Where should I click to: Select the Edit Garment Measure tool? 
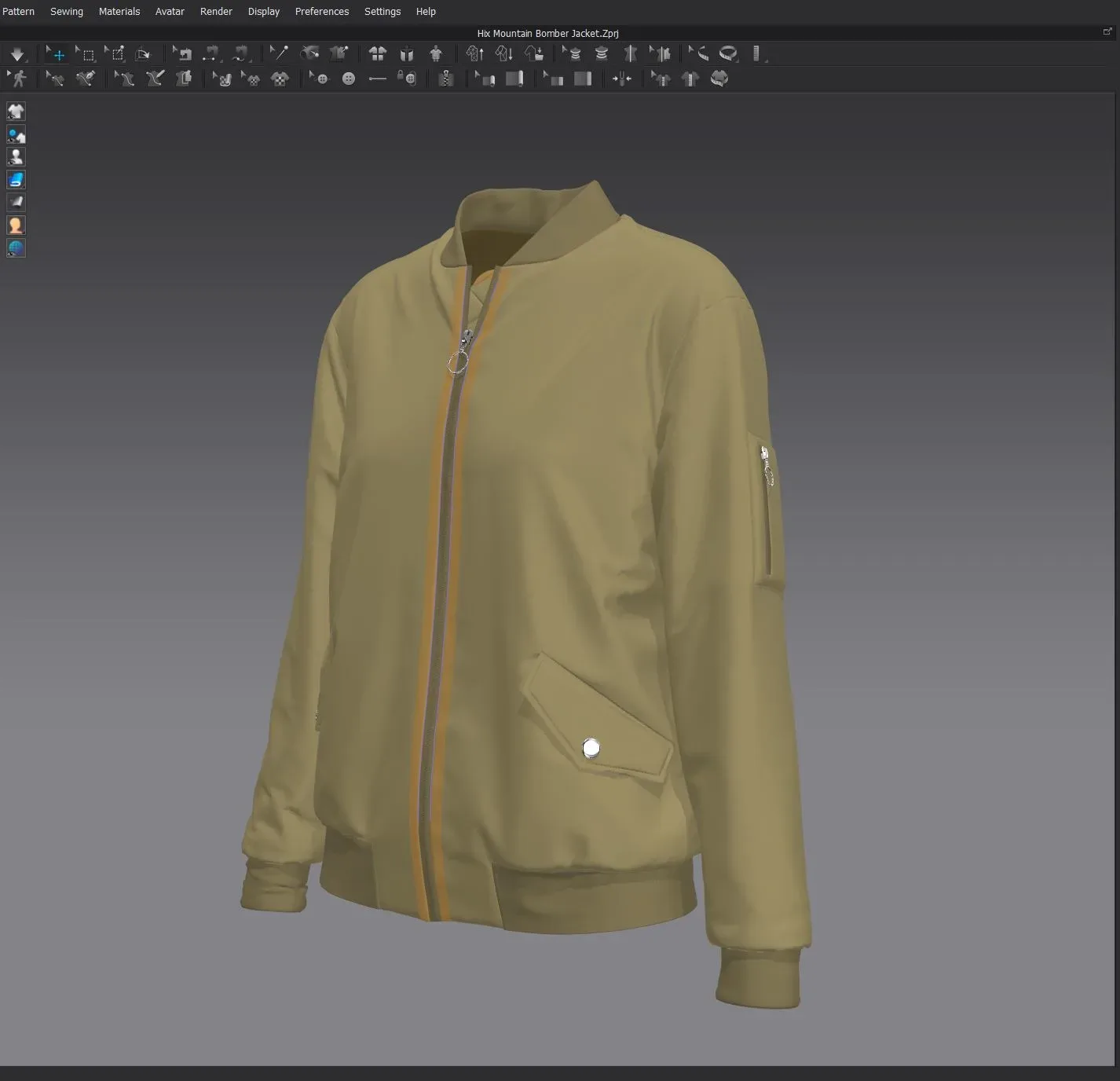pos(661,53)
